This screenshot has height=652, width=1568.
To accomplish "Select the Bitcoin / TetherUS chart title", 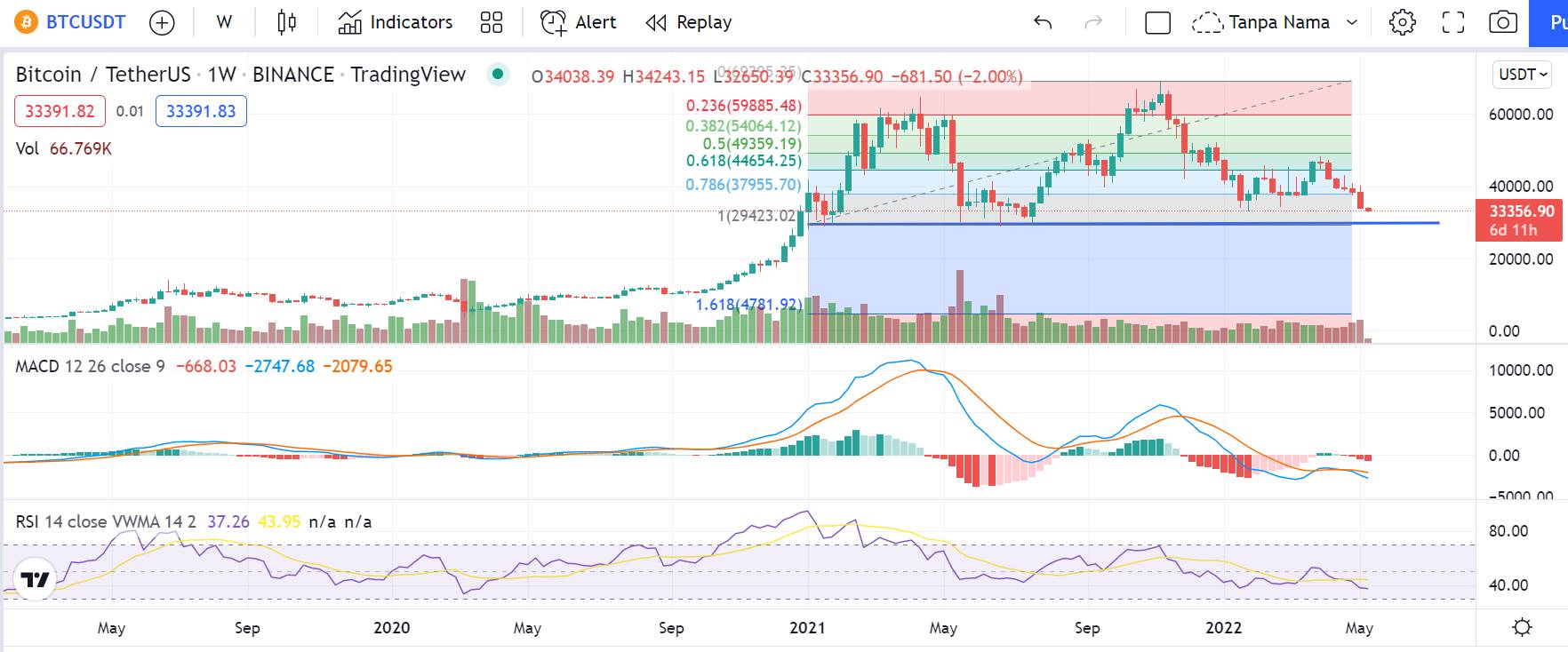I will (x=241, y=75).
